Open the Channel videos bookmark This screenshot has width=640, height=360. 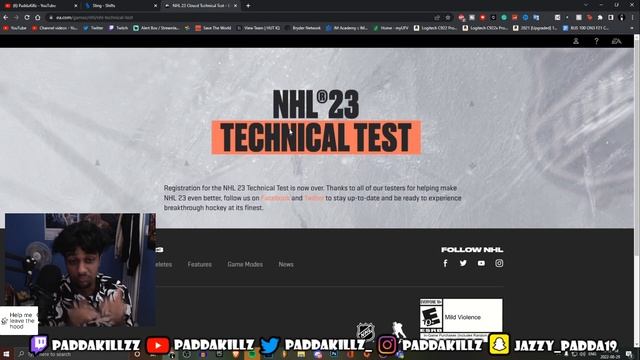pos(55,28)
